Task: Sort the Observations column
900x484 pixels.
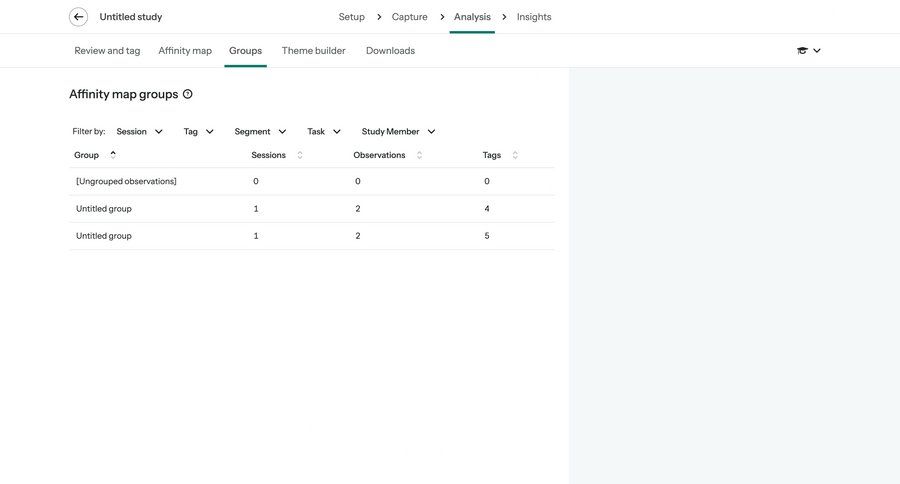Action: tap(419, 155)
